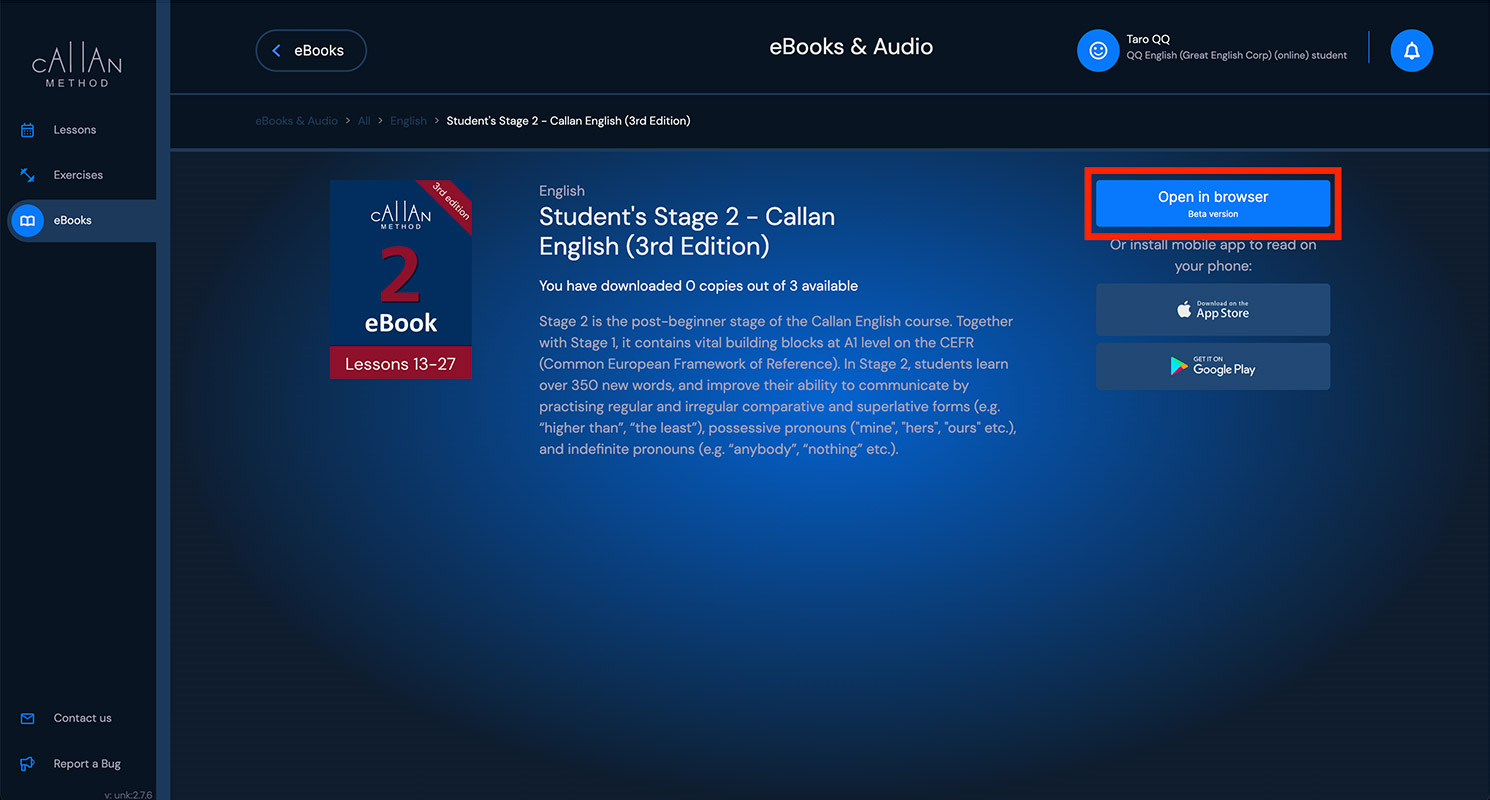The width and height of the screenshot is (1490, 800).
Task: Click the Stage 2 eBook cover thumbnail
Action: click(x=400, y=279)
